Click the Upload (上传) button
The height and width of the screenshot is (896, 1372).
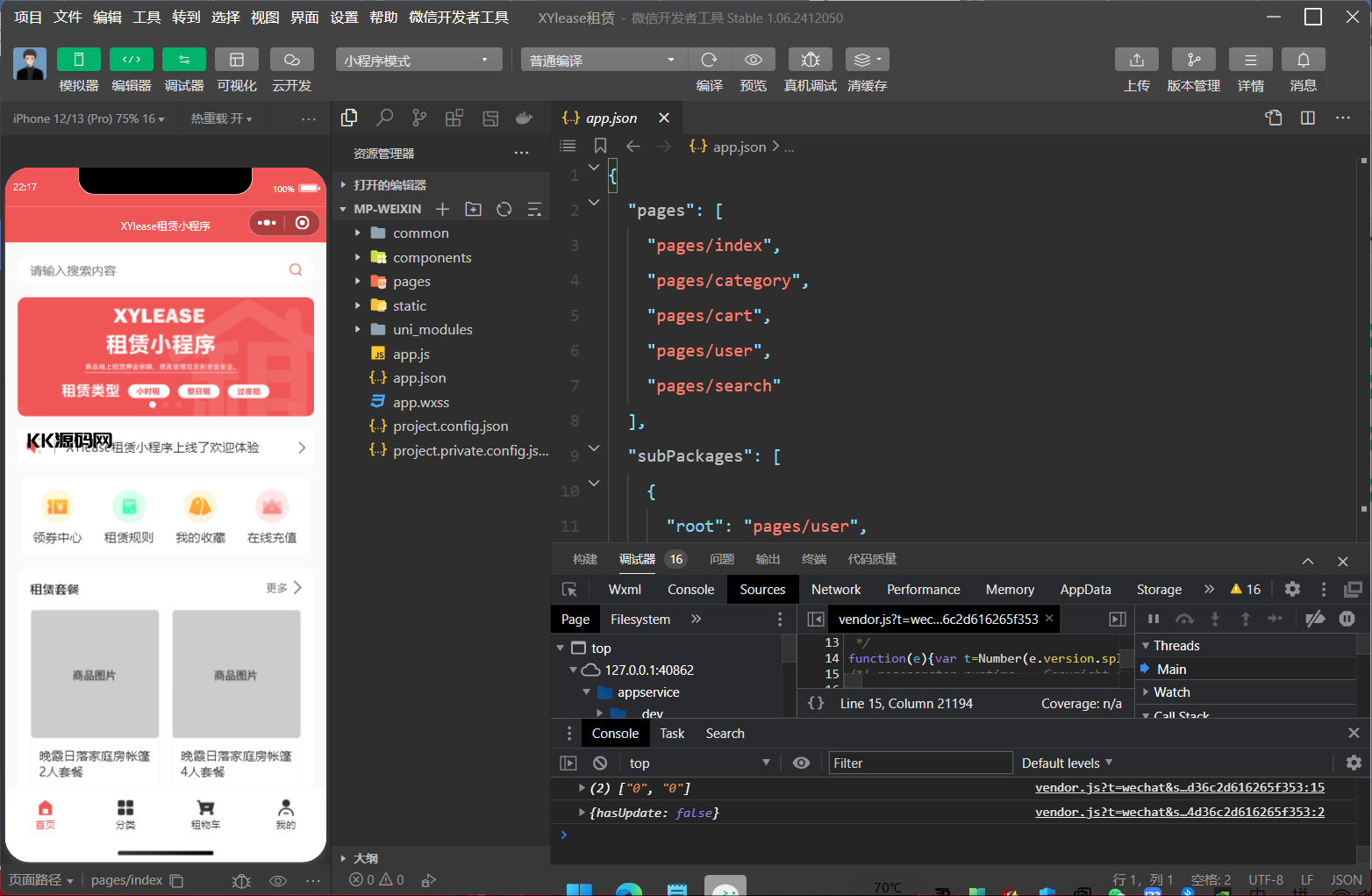[x=1137, y=60]
